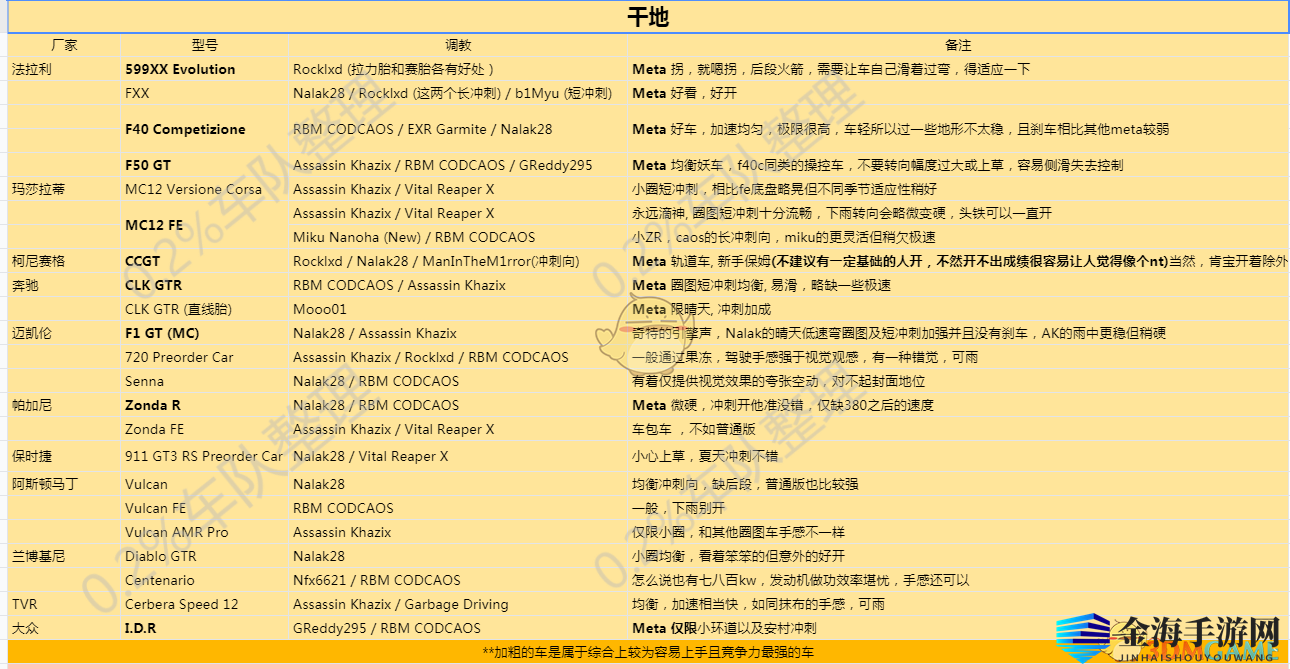
Task: Select the 柯尼赛格 manufacturer cell
Action: [x=64, y=261]
